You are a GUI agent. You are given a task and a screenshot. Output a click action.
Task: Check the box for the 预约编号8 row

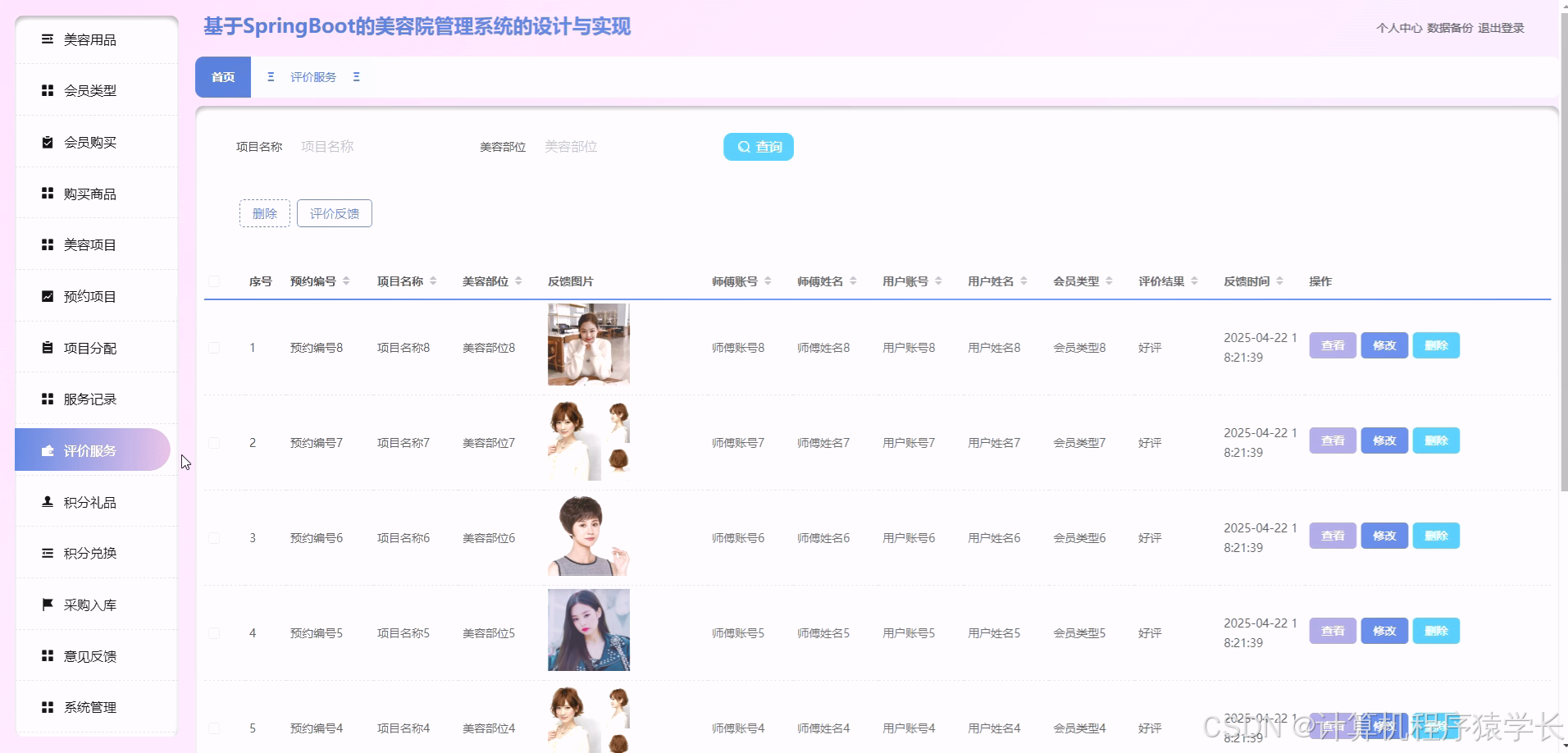pyautogui.click(x=214, y=348)
